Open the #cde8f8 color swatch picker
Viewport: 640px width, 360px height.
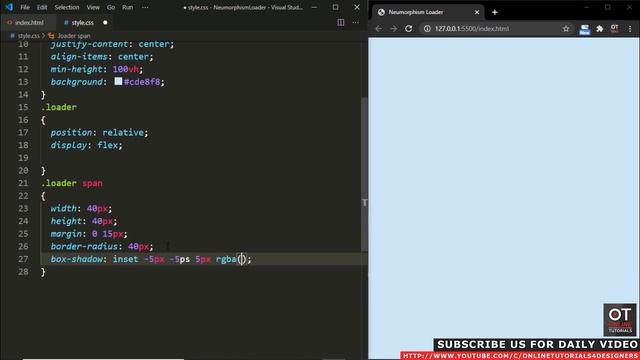118,81
